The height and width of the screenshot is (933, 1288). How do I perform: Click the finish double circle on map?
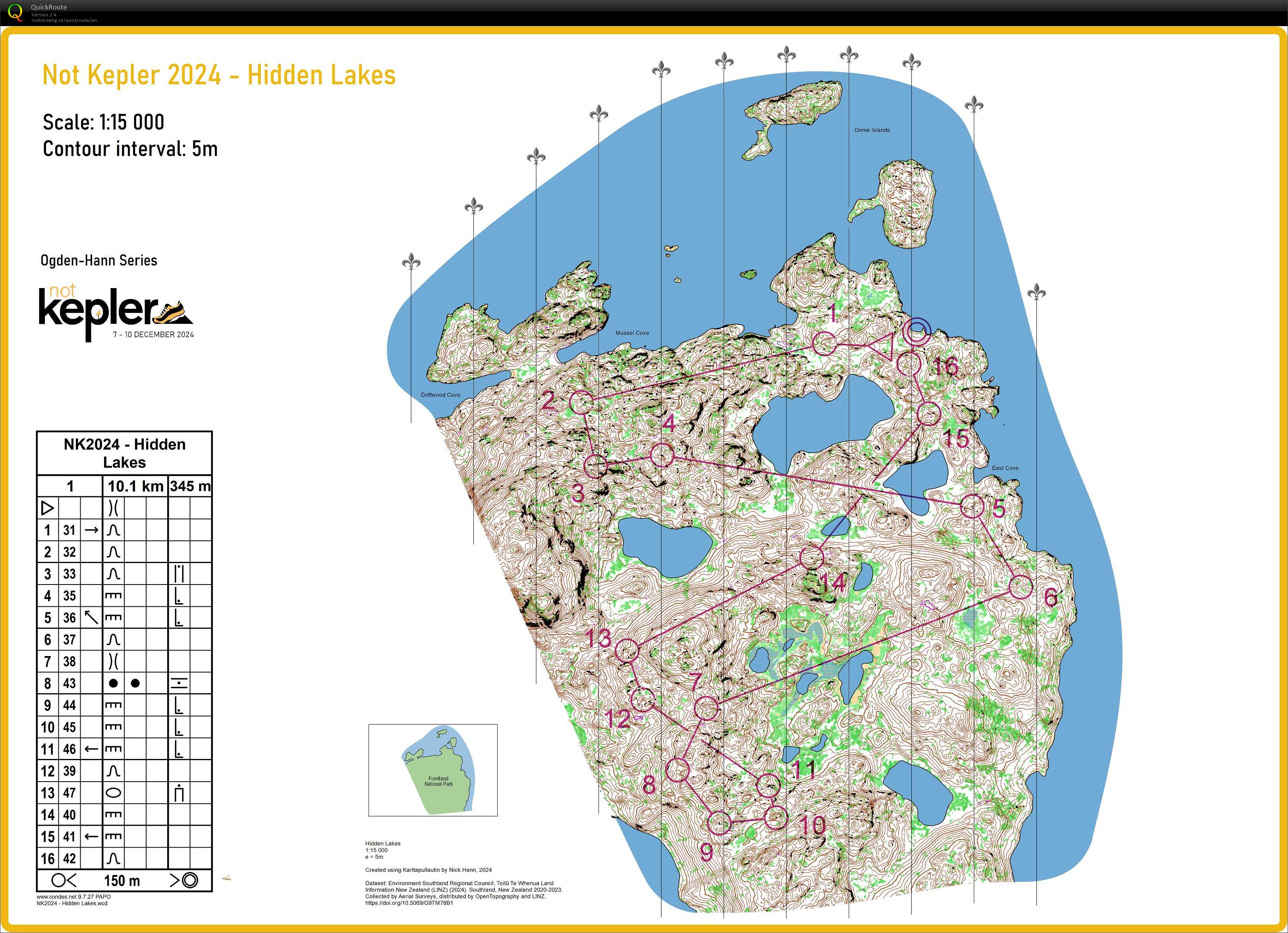(917, 332)
